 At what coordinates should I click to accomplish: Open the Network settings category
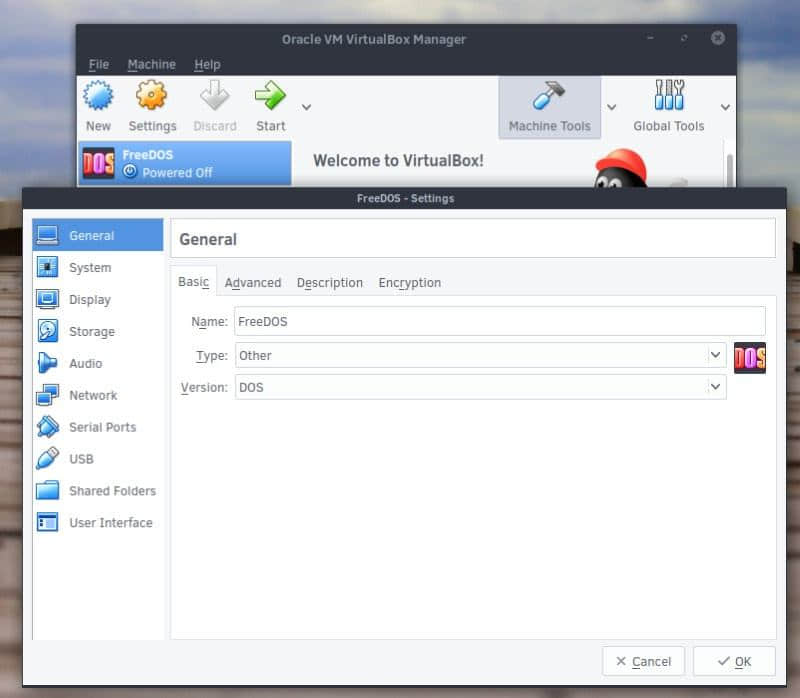click(98, 395)
